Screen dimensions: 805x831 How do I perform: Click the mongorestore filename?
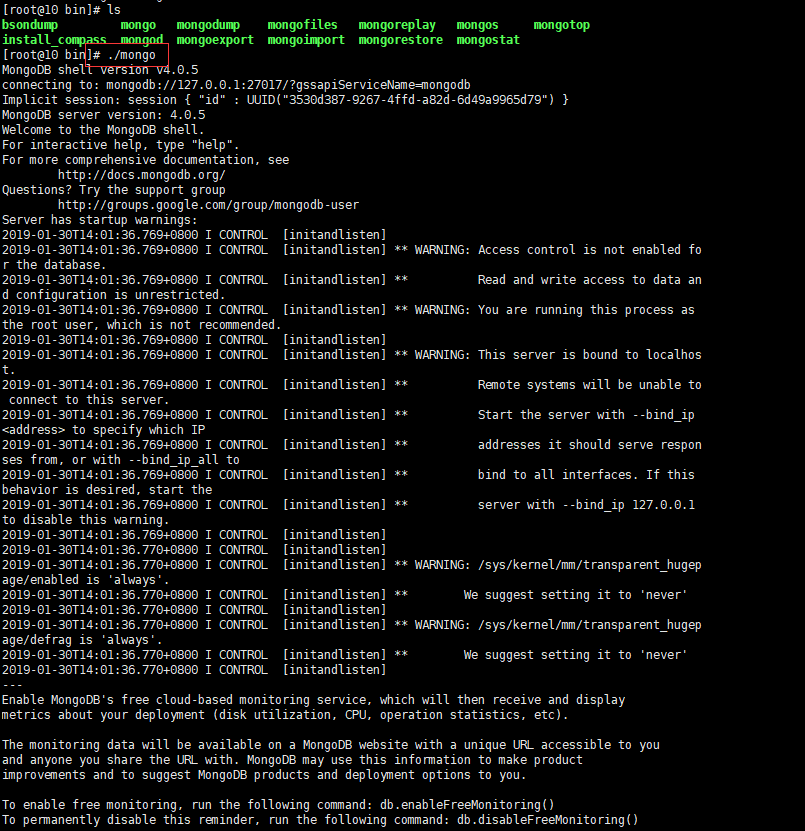pyautogui.click(x=400, y=40)
